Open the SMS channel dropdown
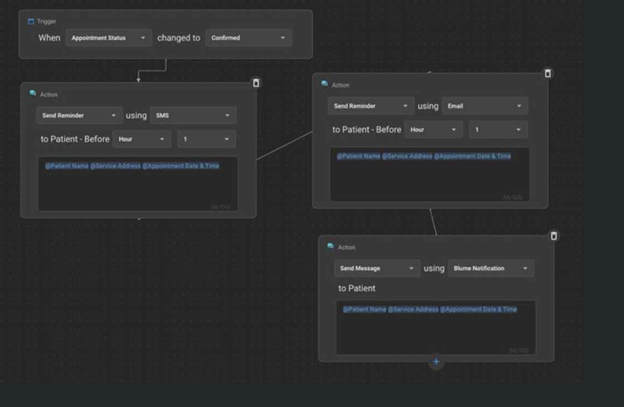 click(193, 116)
